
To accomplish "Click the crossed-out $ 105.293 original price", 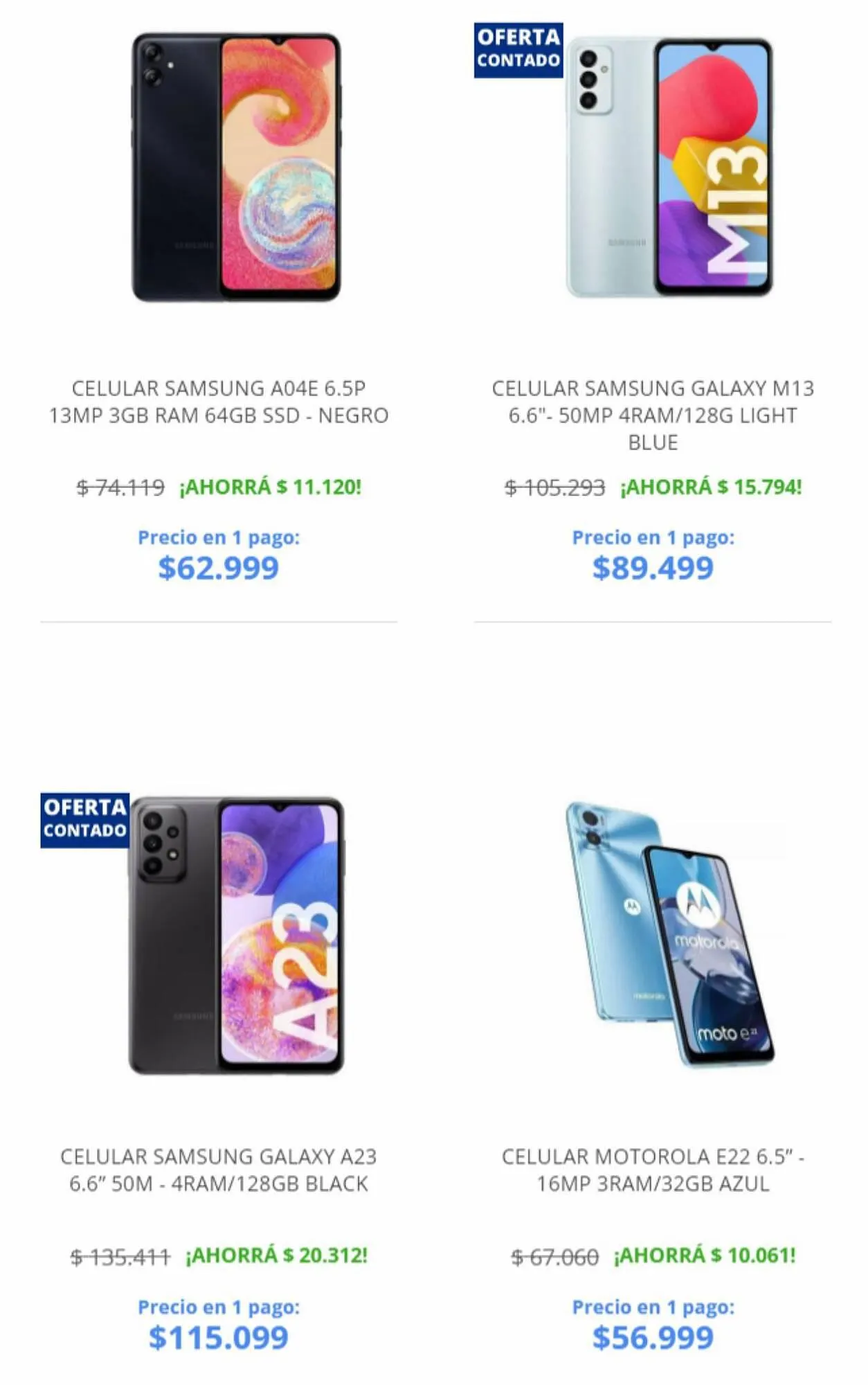I will point(554,488).
